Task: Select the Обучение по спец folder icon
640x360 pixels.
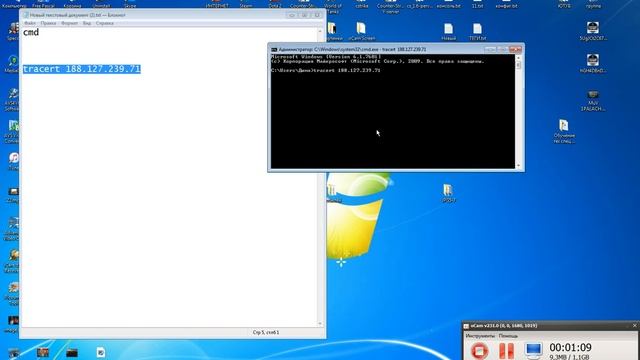Action: click(x=564, y=131)
